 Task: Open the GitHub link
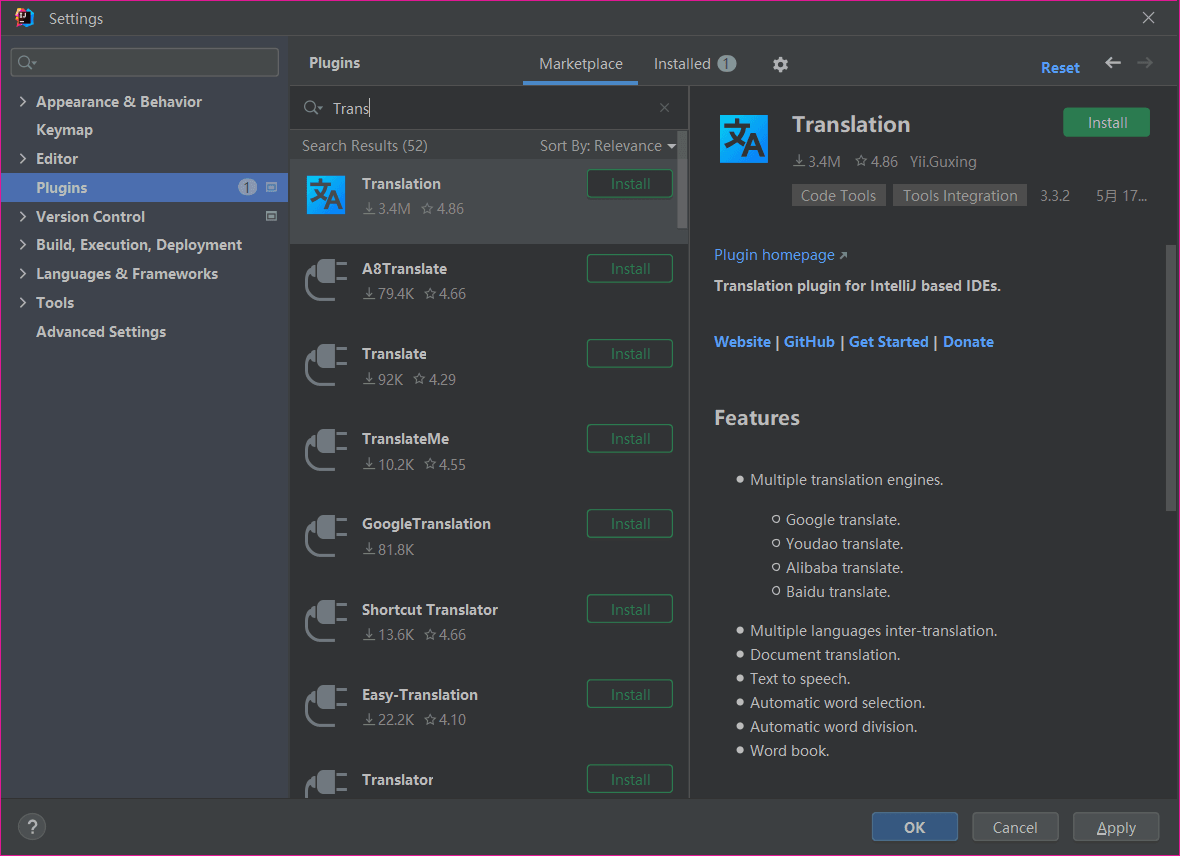point(809,342)
